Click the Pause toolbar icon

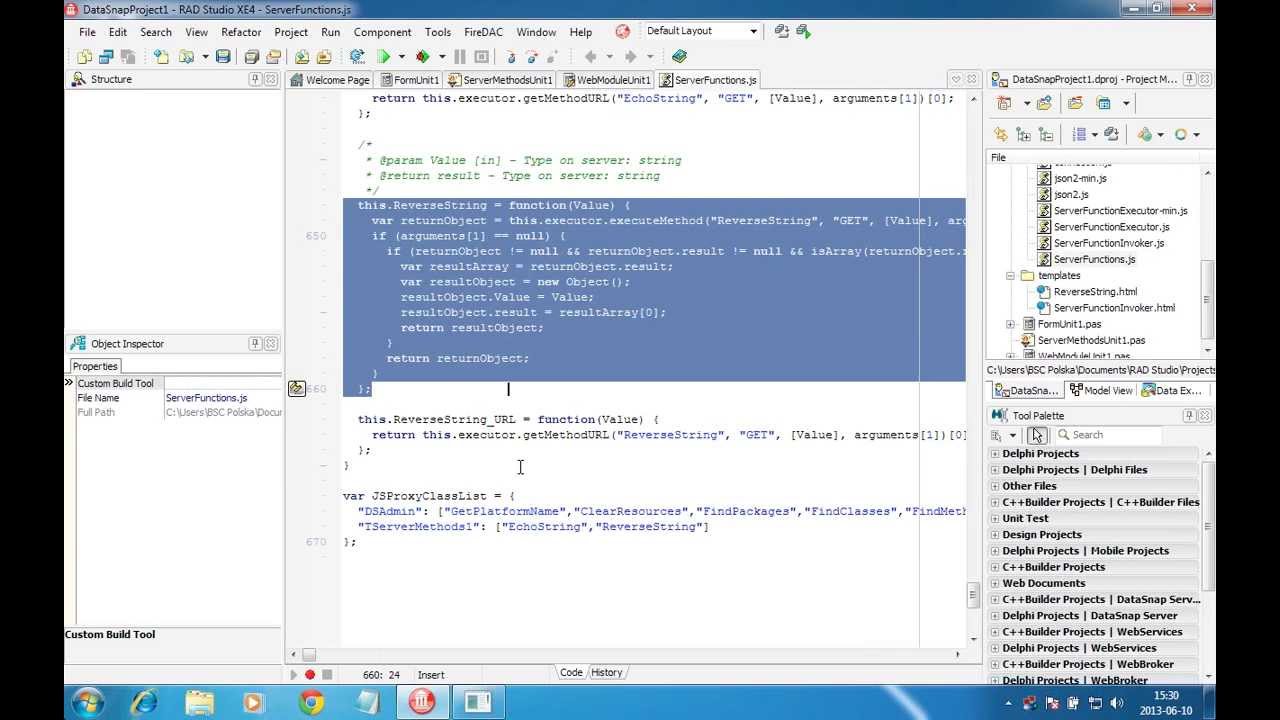460,57
